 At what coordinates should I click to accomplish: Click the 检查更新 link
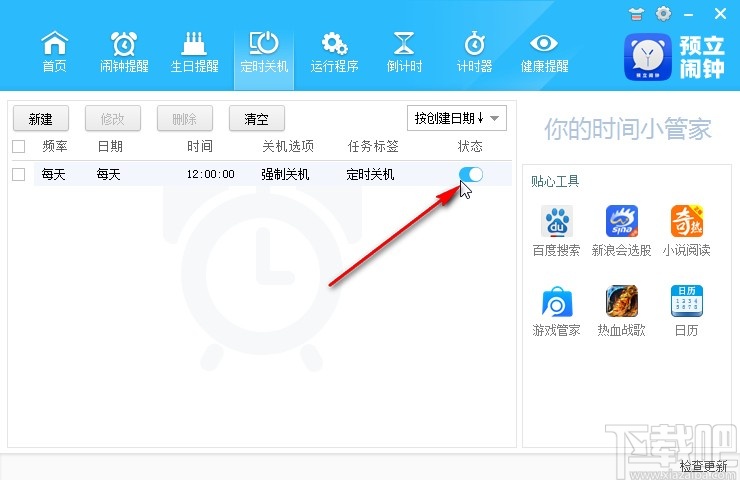pyautogui.click(x=703, y=466)
